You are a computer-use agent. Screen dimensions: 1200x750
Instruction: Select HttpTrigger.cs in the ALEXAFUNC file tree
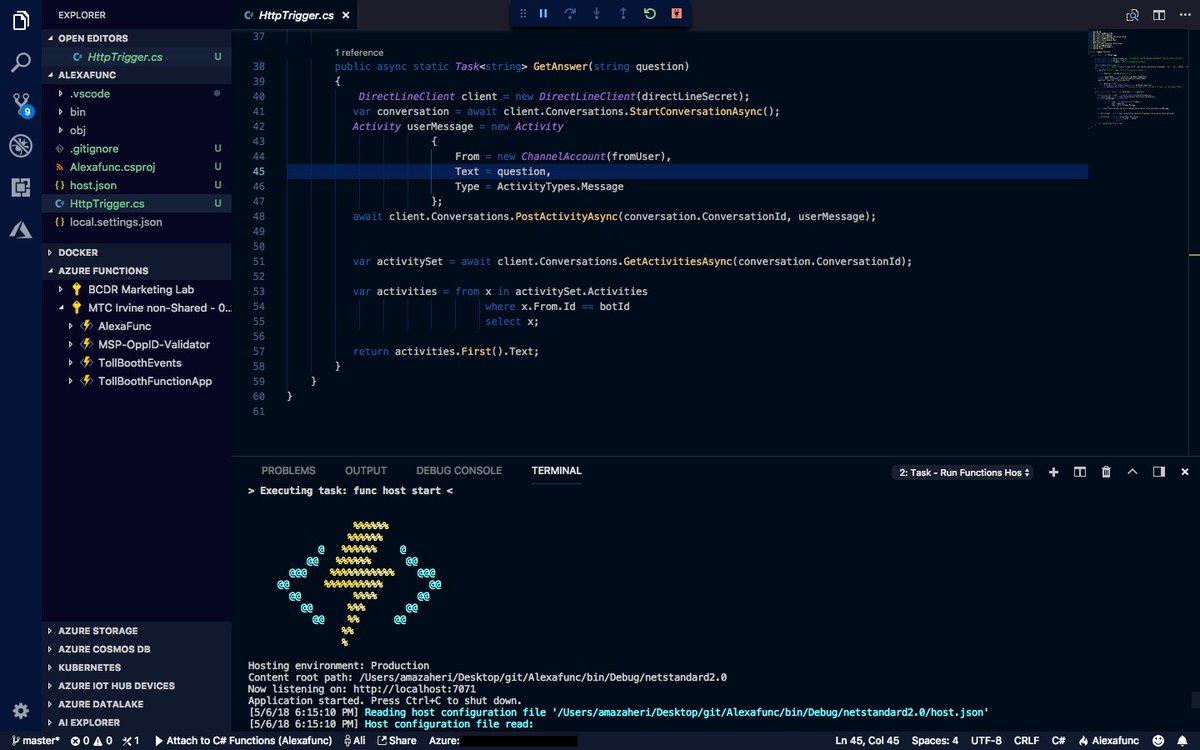point(137,204)
